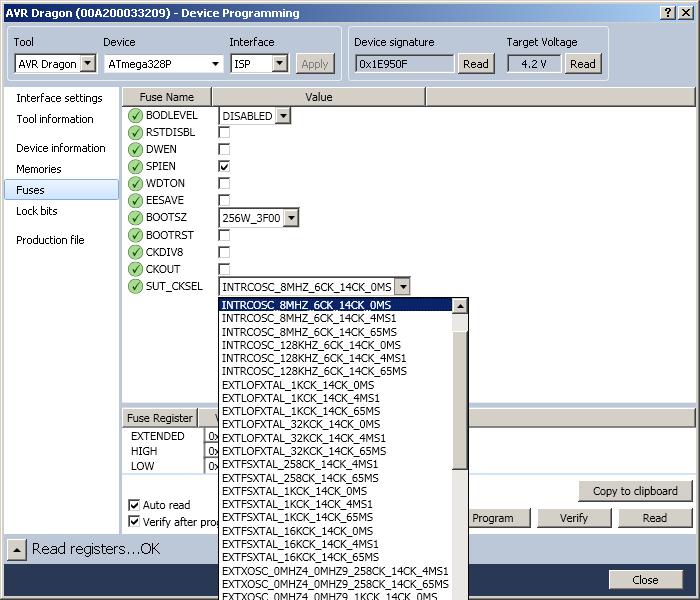Collapse the status log with the arrow icon
The width and height of the screenshot is (700, 600).
coord(17,550)
